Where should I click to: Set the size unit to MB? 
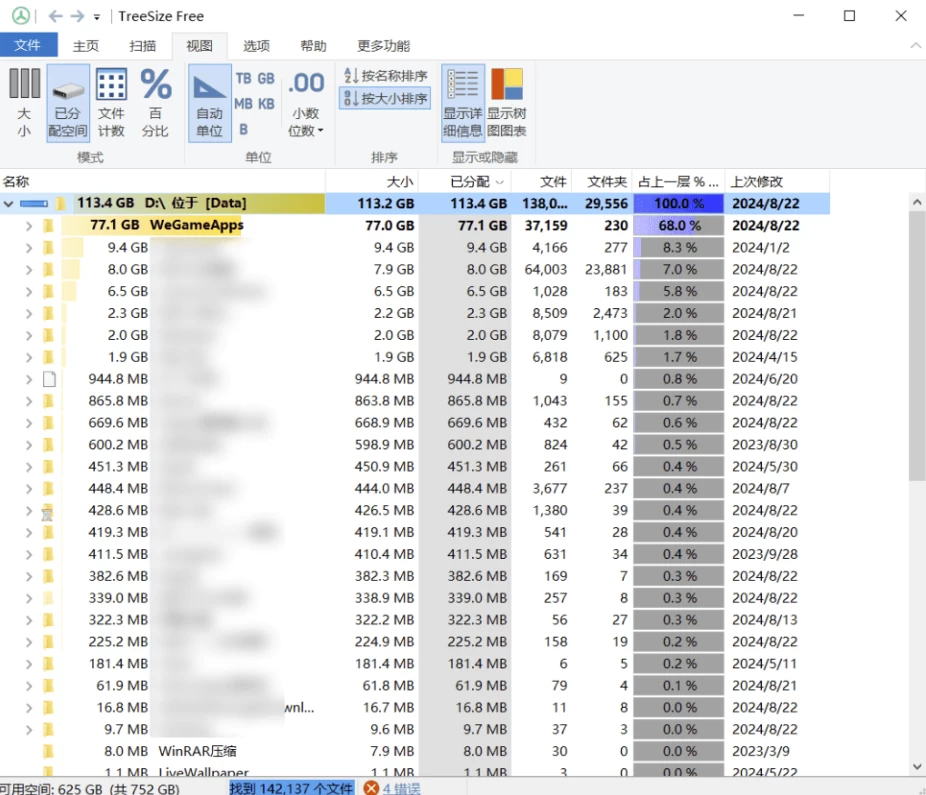[x=243, y=104]
